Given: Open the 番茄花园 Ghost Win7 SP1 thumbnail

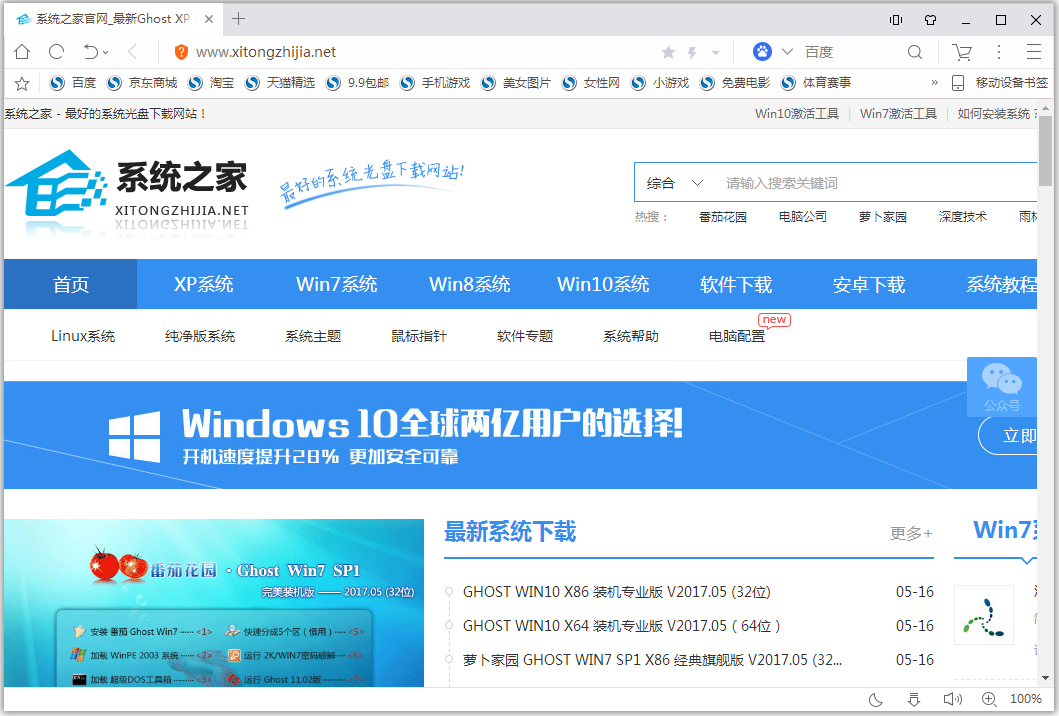Looking at the screenshot, I should (x=214, y=603).
